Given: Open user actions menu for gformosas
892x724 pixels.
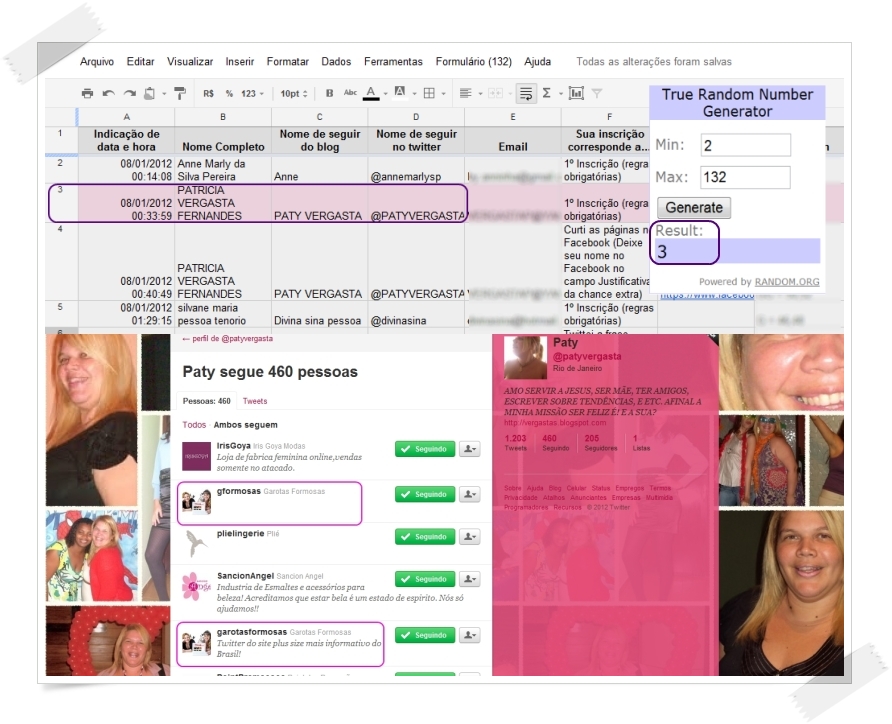Looking at the screenshot, I should (469, 494).
